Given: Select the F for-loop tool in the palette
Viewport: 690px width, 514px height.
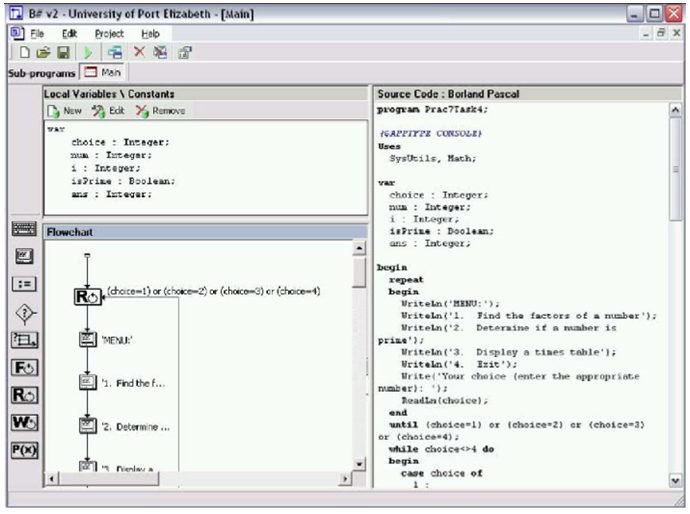Looking at the screenshot, I should click(25, 367).
